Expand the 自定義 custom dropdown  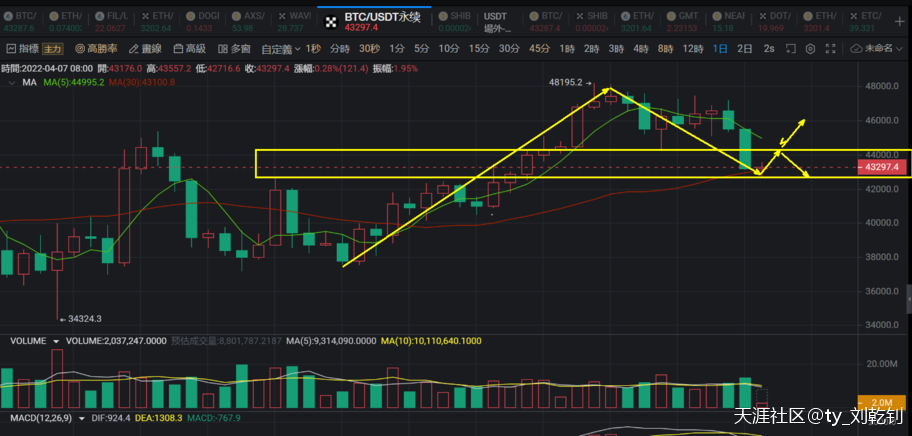point(281,48)
